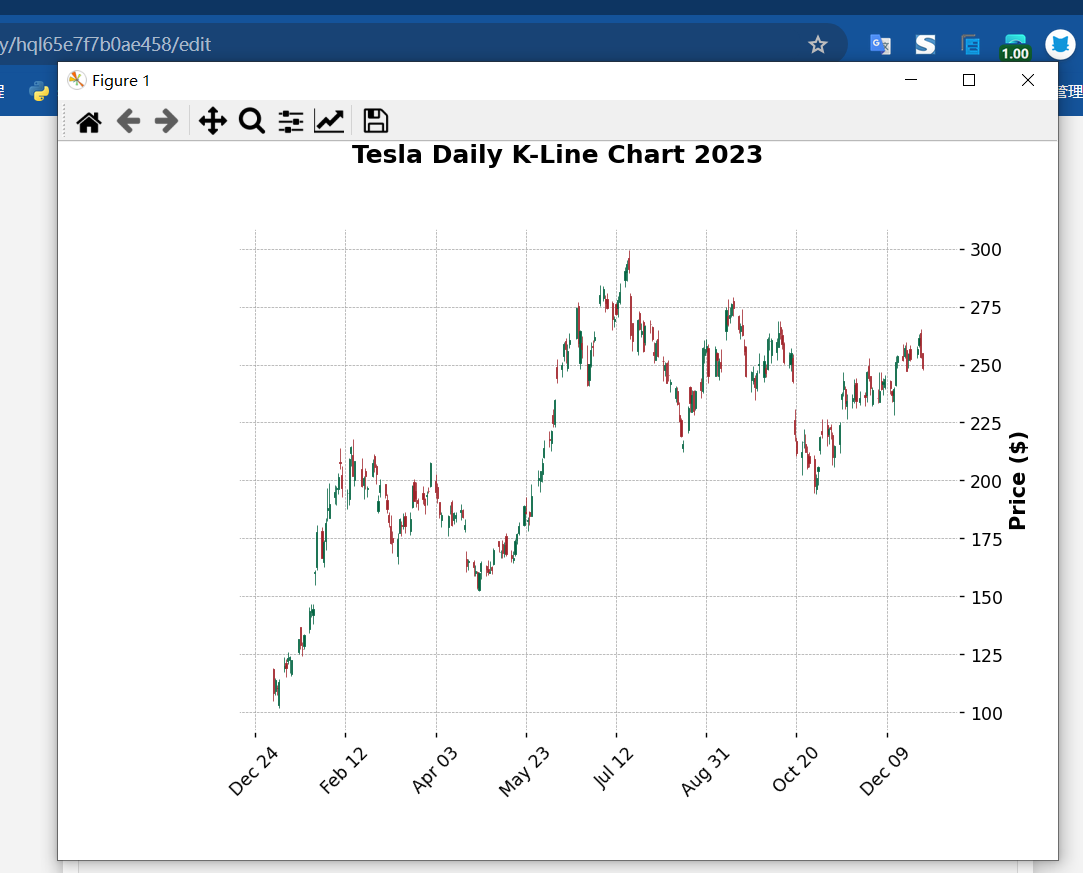Toggle the Pan axes tool

tap(212, 122)
